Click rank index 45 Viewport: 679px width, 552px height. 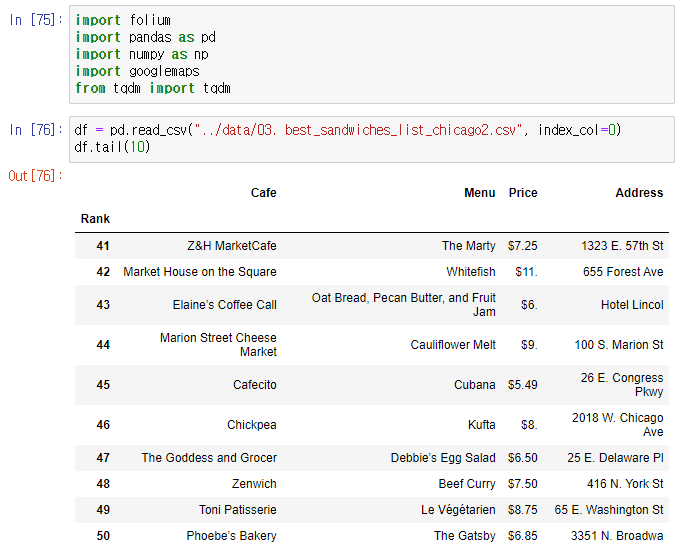103,385
